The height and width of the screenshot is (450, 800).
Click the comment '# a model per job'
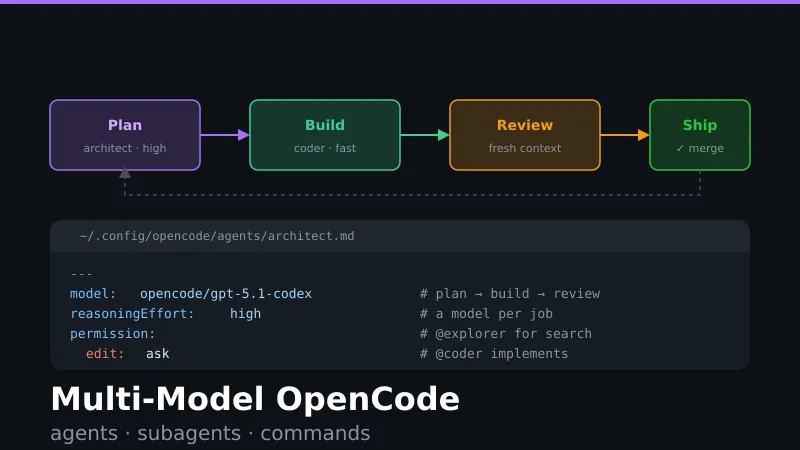pos(486,314)
